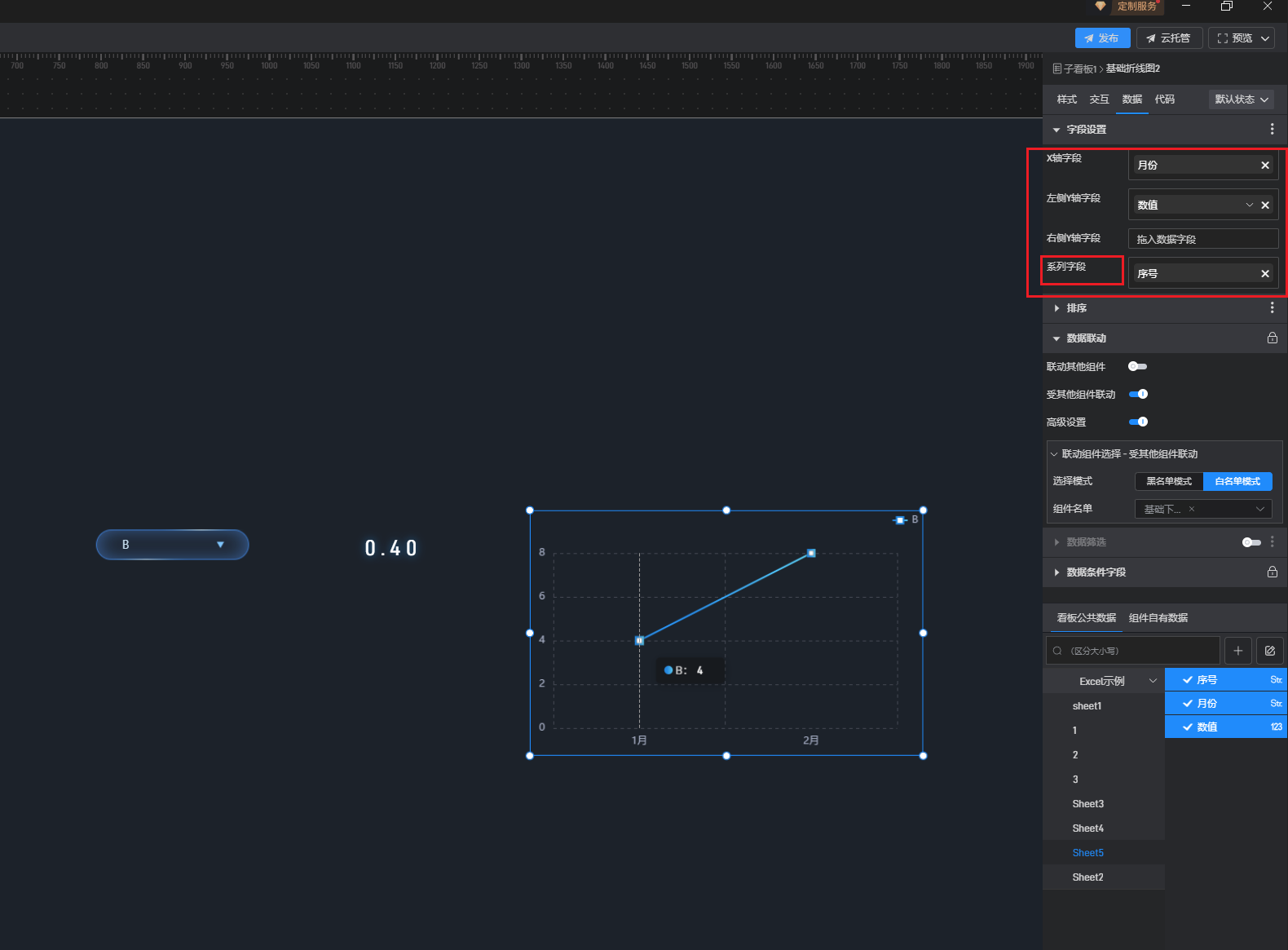The width and height of the screenshot is (1288, 950).
Task: Select Sheet3 in the data list
Action: (x=1087, y=804)
